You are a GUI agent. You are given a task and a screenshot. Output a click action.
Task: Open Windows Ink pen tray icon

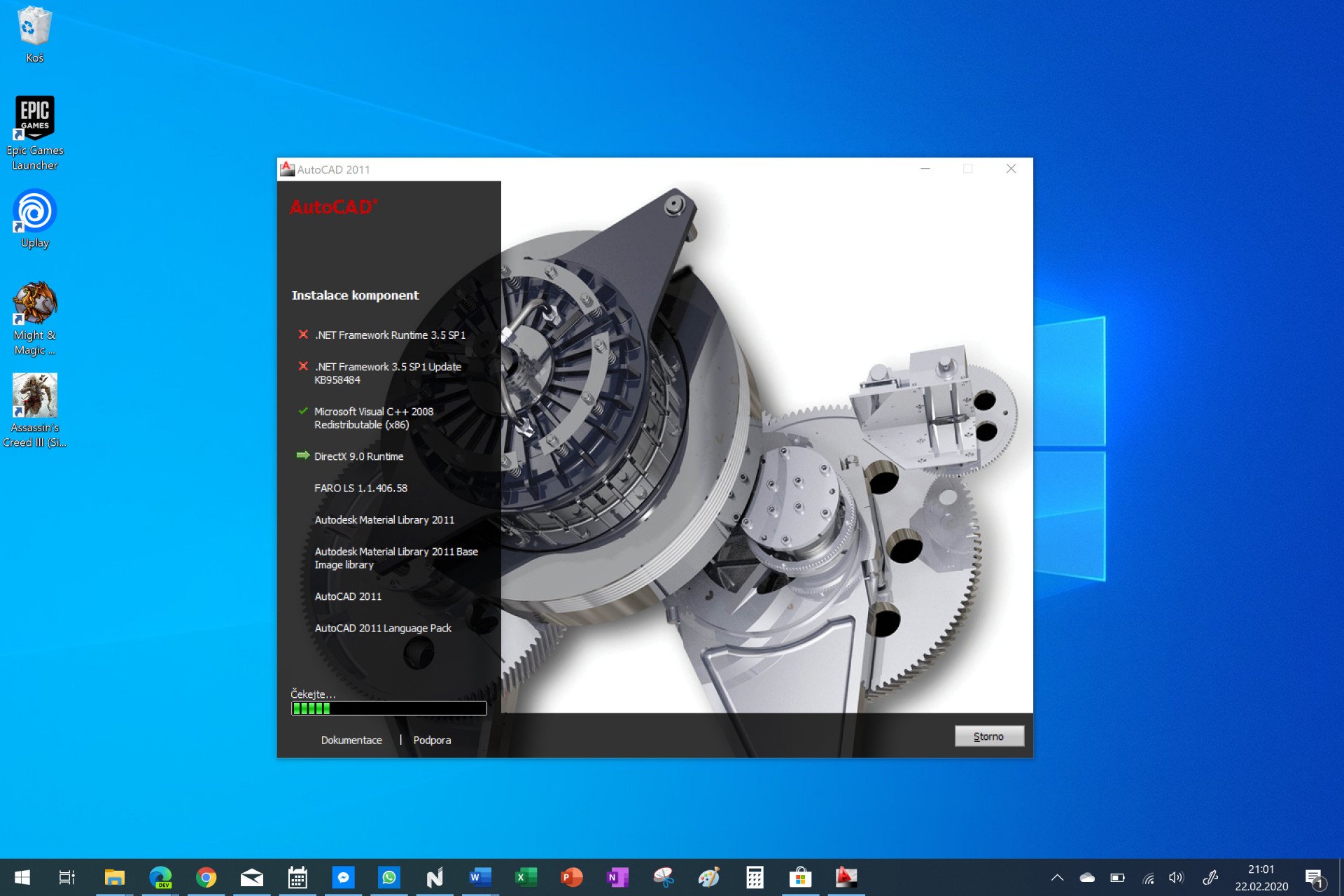(x=1210, y=877)
